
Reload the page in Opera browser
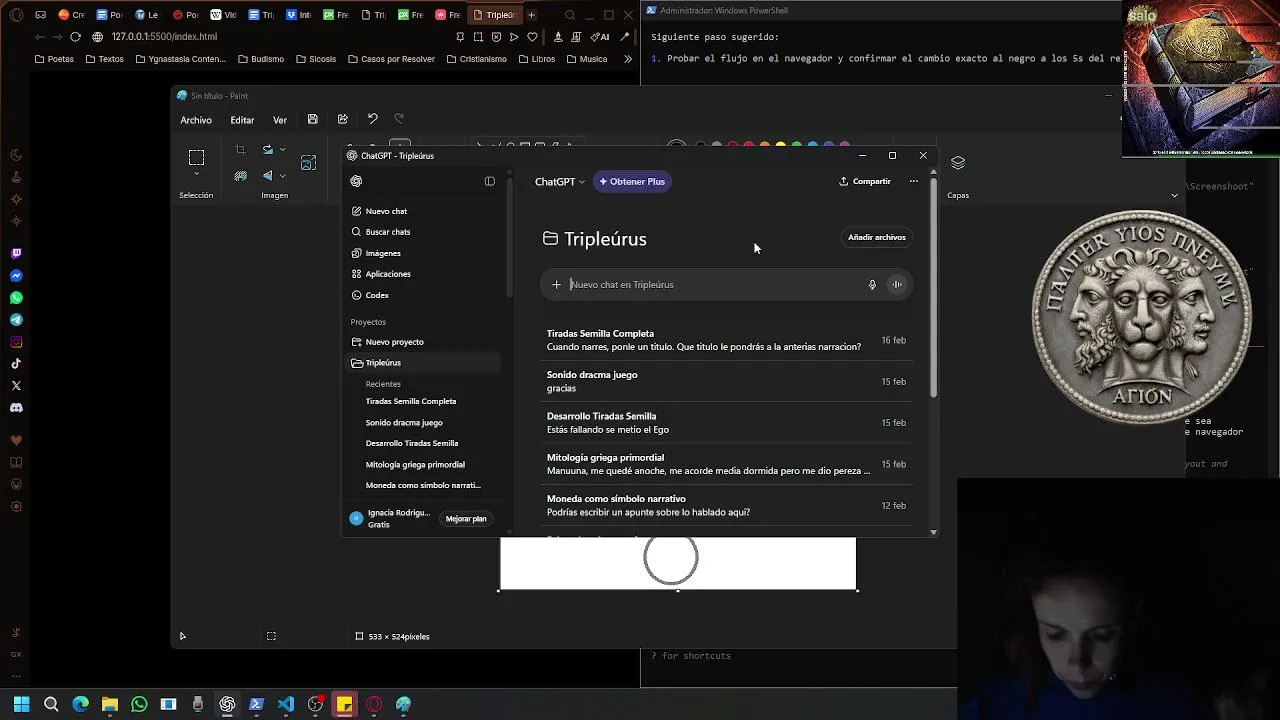tap(75, 37)
